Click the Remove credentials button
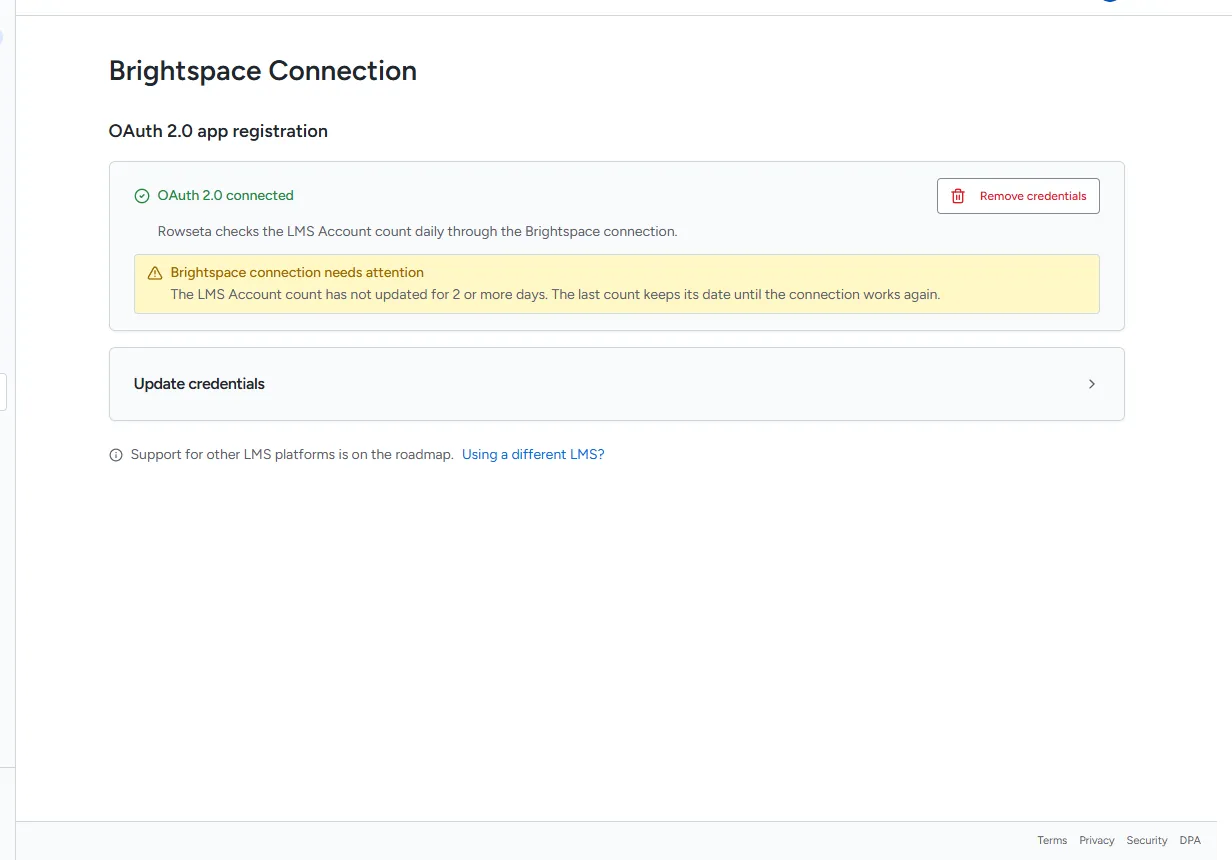1232x860 pixels. pos(1018,196)
